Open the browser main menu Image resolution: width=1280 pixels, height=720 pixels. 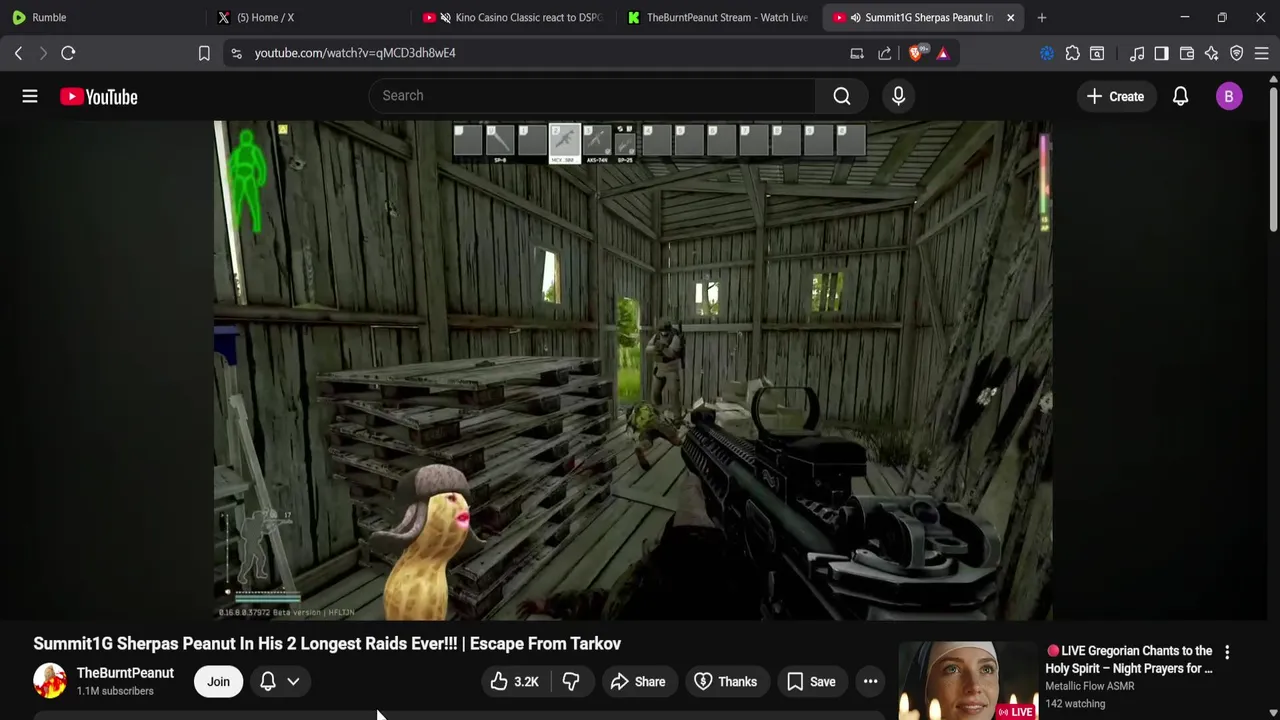(1262, 53)
